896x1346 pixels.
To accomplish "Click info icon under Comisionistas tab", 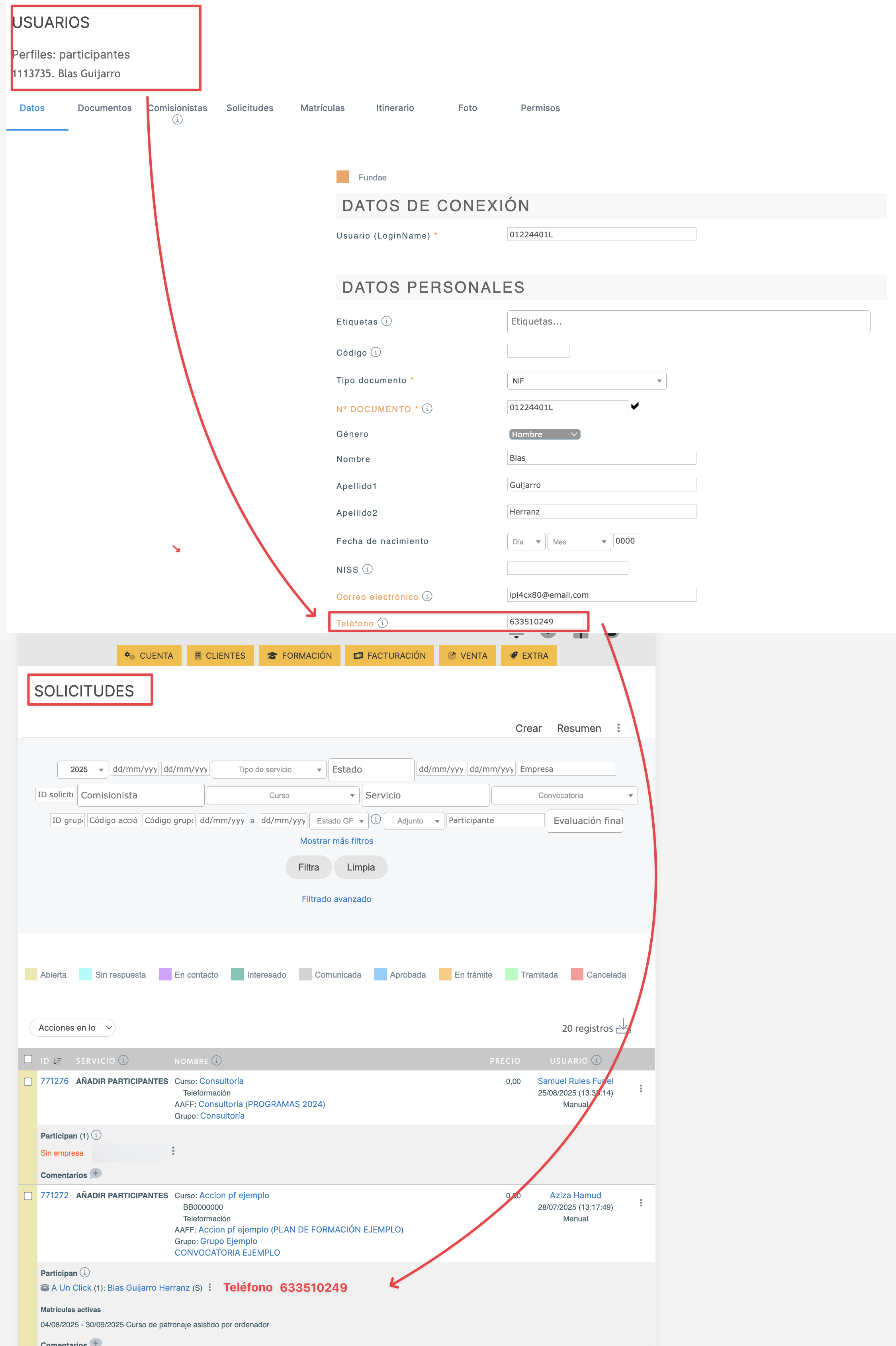I will (x=177, y=119).
